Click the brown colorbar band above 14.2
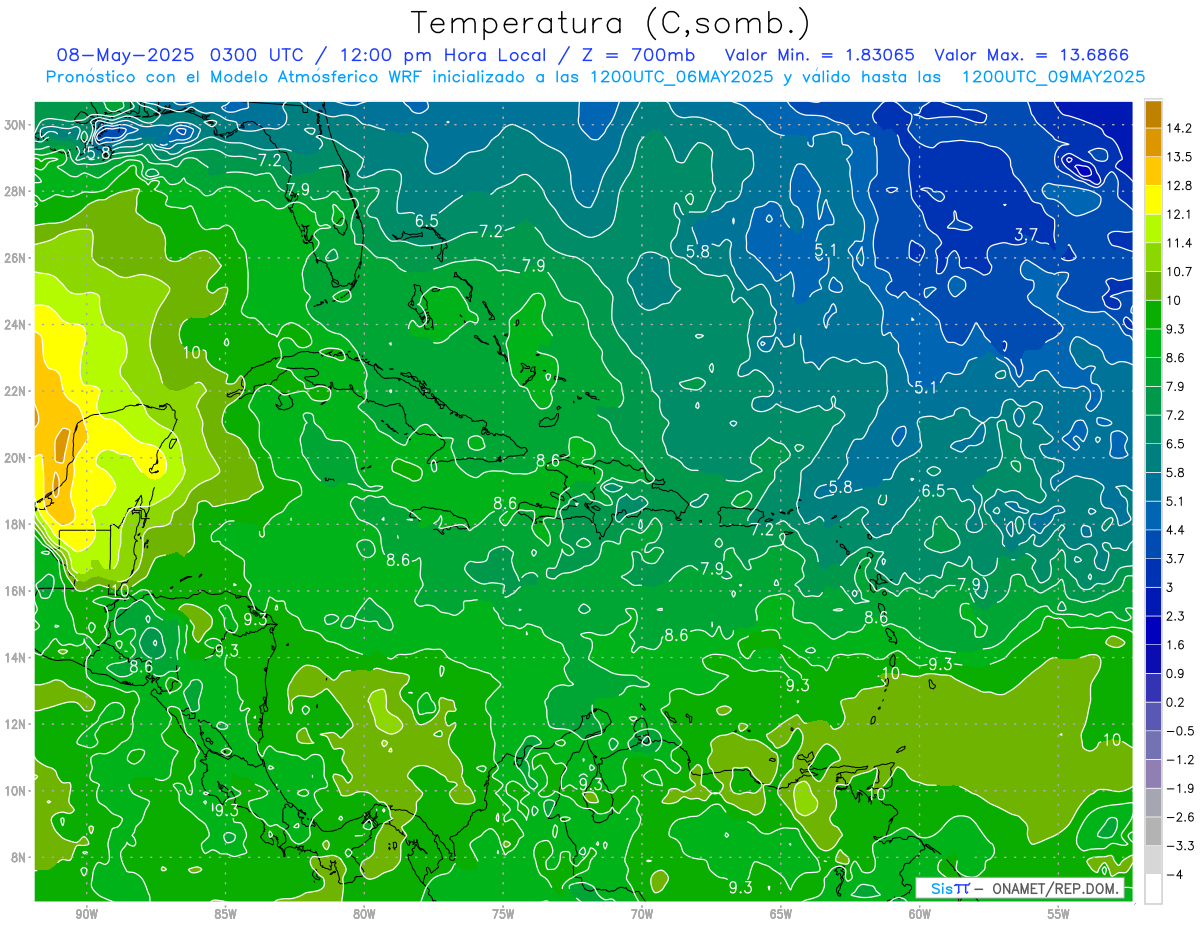 1153,114
